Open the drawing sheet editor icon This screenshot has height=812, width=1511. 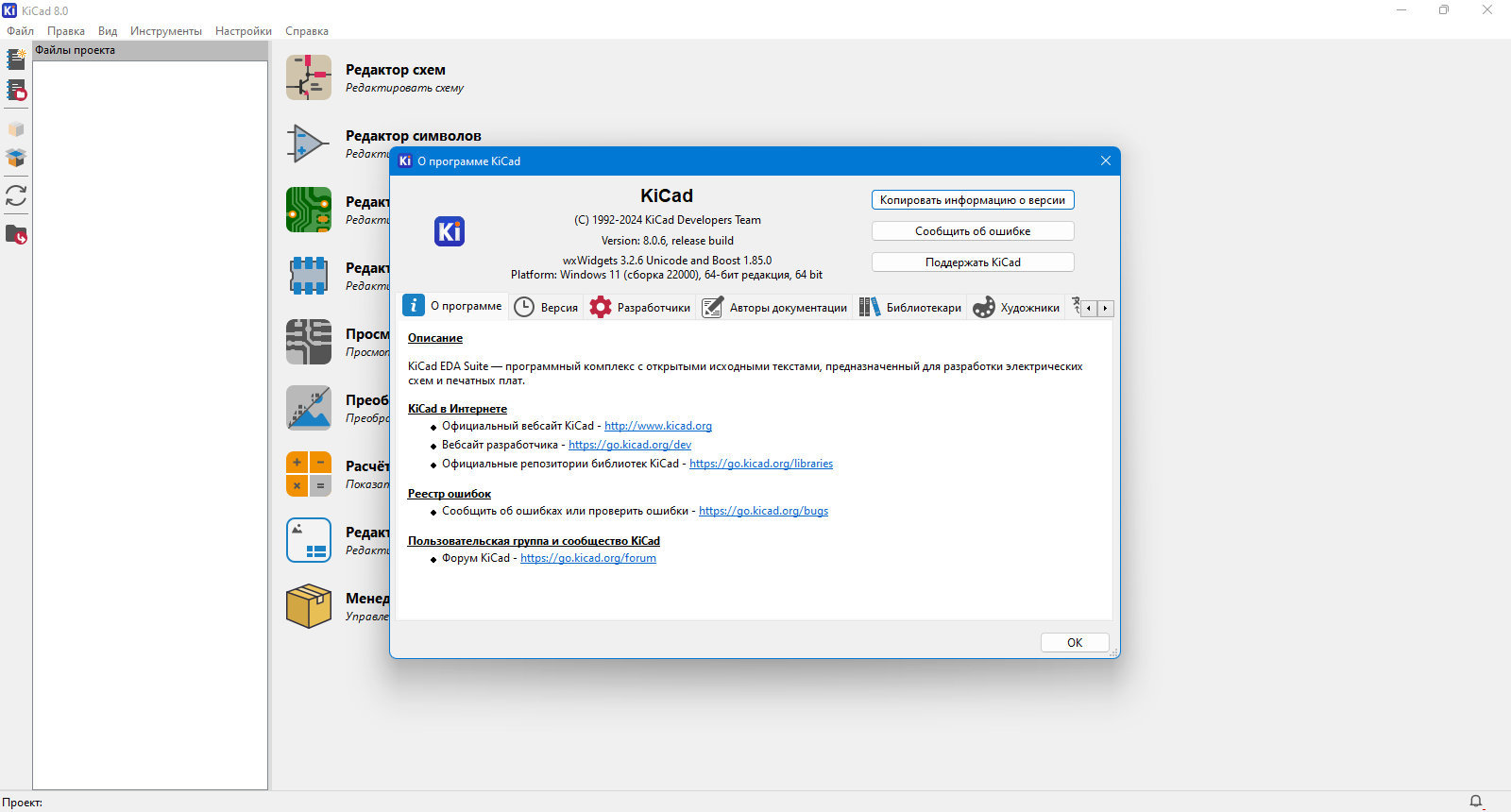click(309, 540)
